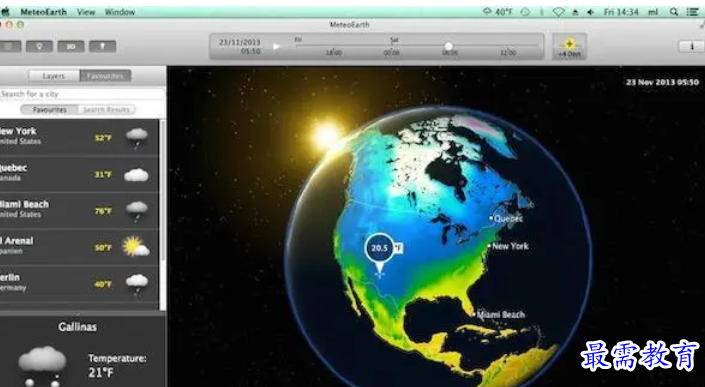The width and height of the screenshot is (705, 387).
Task: Click the sunny cloud icon for Arenal
Action: click(x=136, y=247)
